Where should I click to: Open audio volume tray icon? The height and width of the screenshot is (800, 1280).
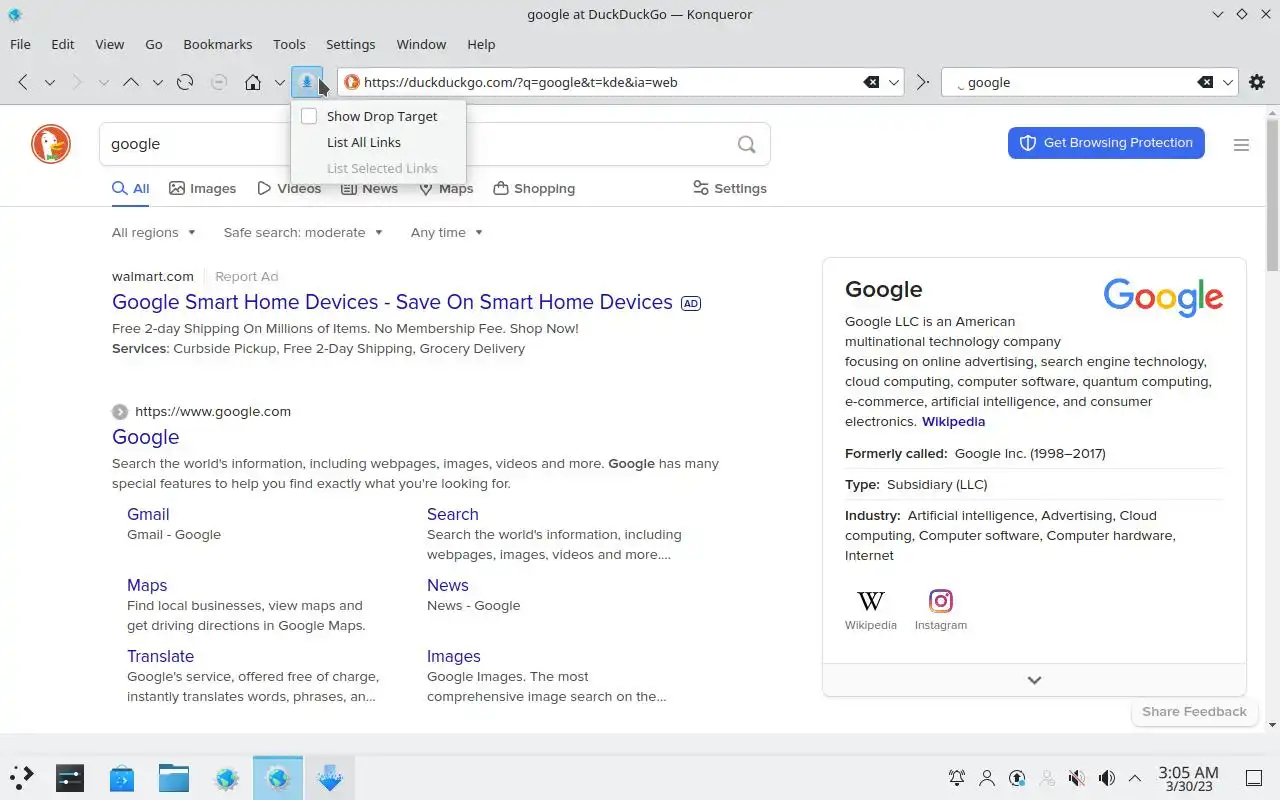(1107, 778)
